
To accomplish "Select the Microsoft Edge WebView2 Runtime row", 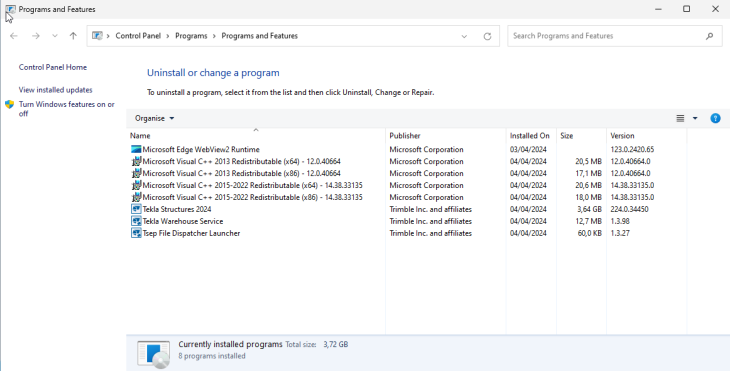I will (x=406, y=149).
